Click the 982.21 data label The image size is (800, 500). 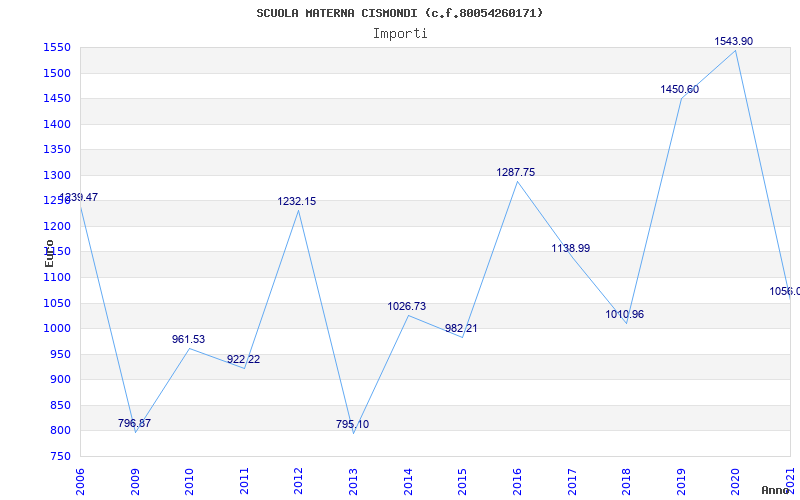click(x=461, y=328)
